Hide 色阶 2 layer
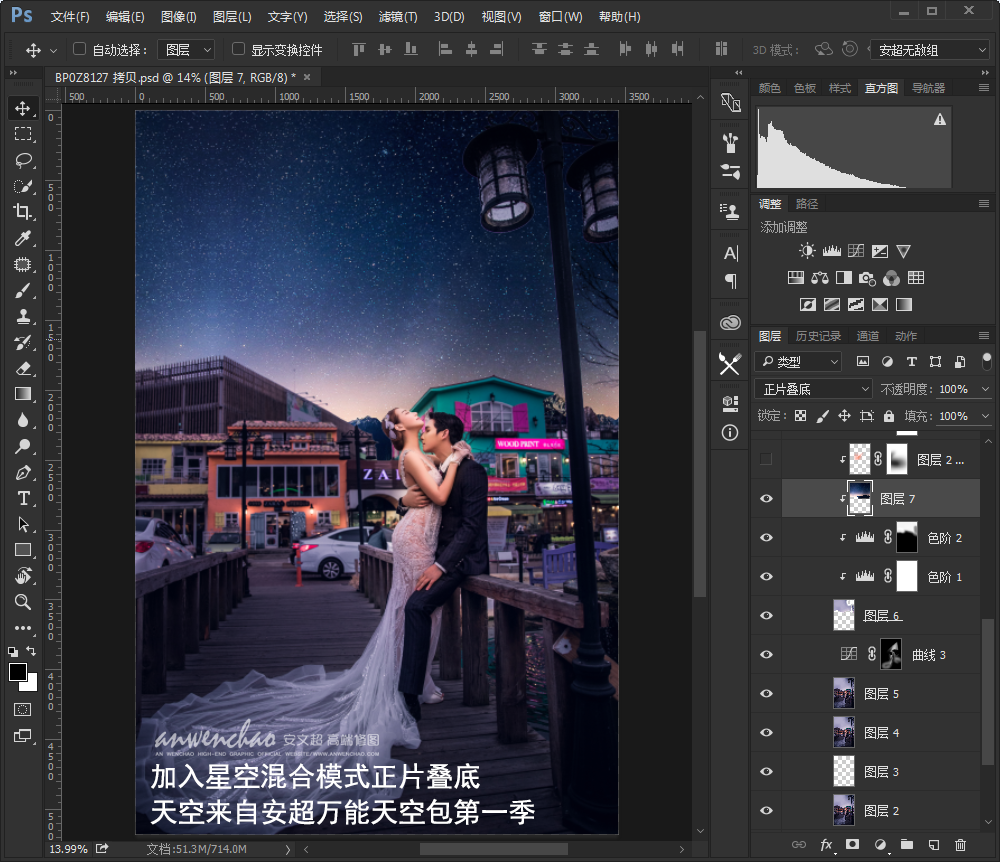The height and width of the screenshot is (862, 1000). (767, 537)
